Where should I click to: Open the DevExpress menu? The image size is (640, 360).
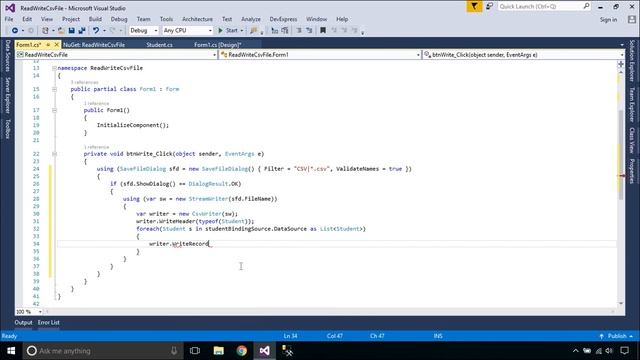pyautogui.click(x=283, y=19)
